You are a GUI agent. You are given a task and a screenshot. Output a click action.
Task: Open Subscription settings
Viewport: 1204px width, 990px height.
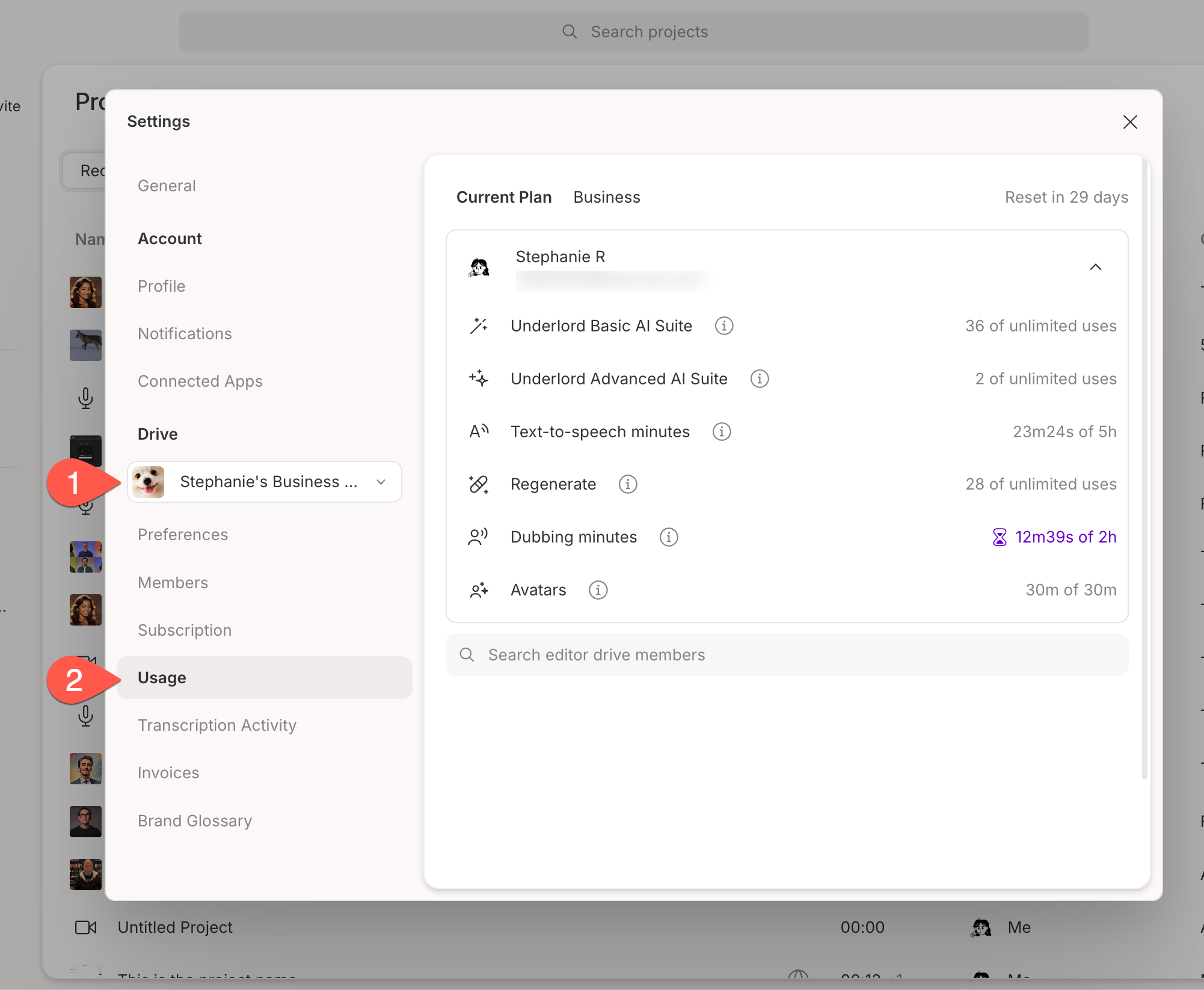click(185, 630)
